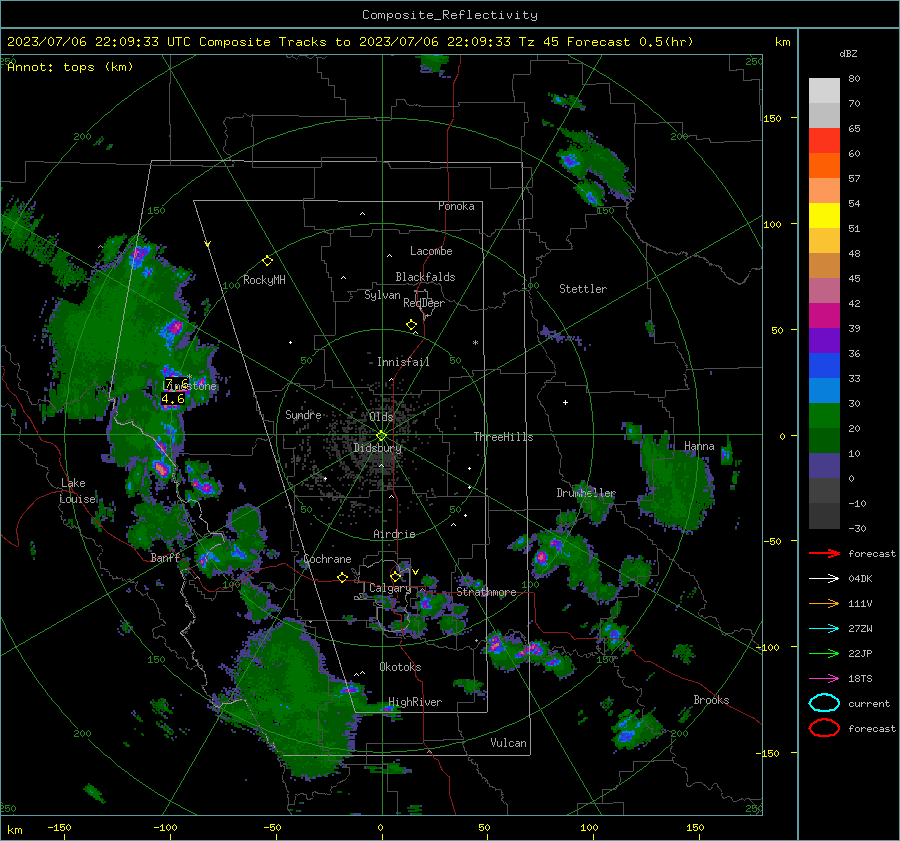Click the yellow diamond marker above Calgary

click(395, 576)
